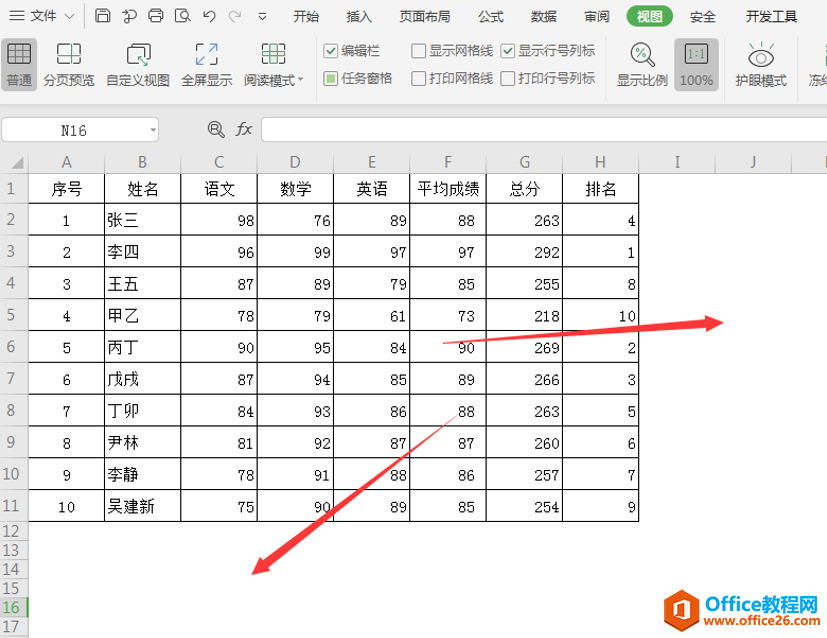Open the 文件 hamburger menu icon
827x638 pixels.
(x=17, y=16)
